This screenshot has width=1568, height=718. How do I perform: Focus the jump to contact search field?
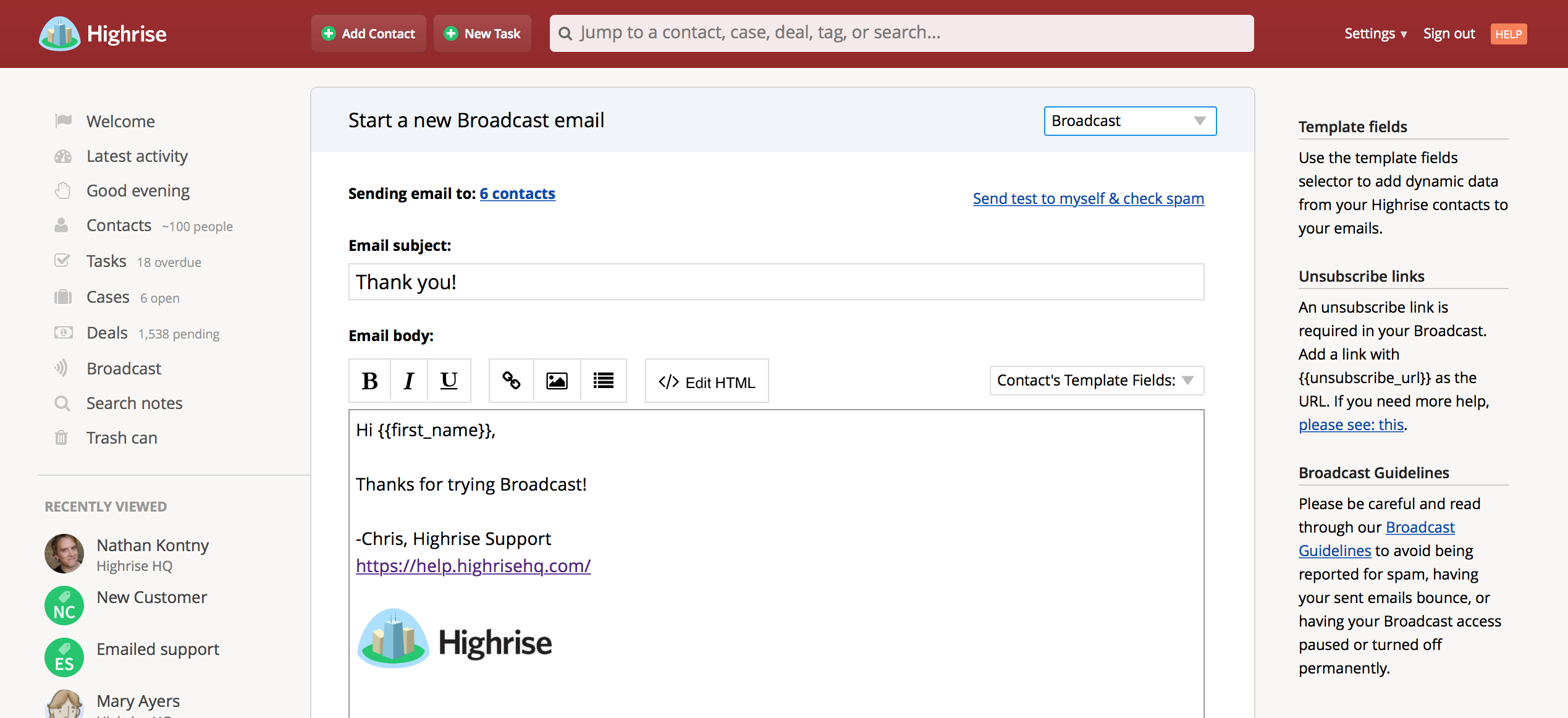click(901, 33)
